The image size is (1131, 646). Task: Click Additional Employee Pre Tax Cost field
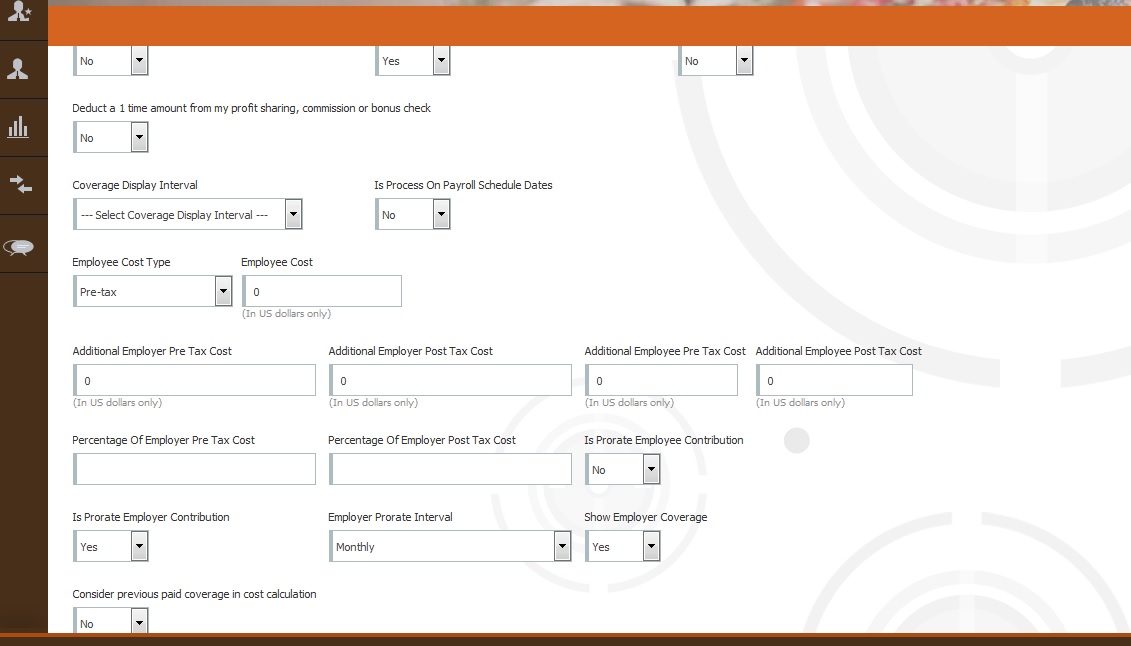tap(661, 380)
